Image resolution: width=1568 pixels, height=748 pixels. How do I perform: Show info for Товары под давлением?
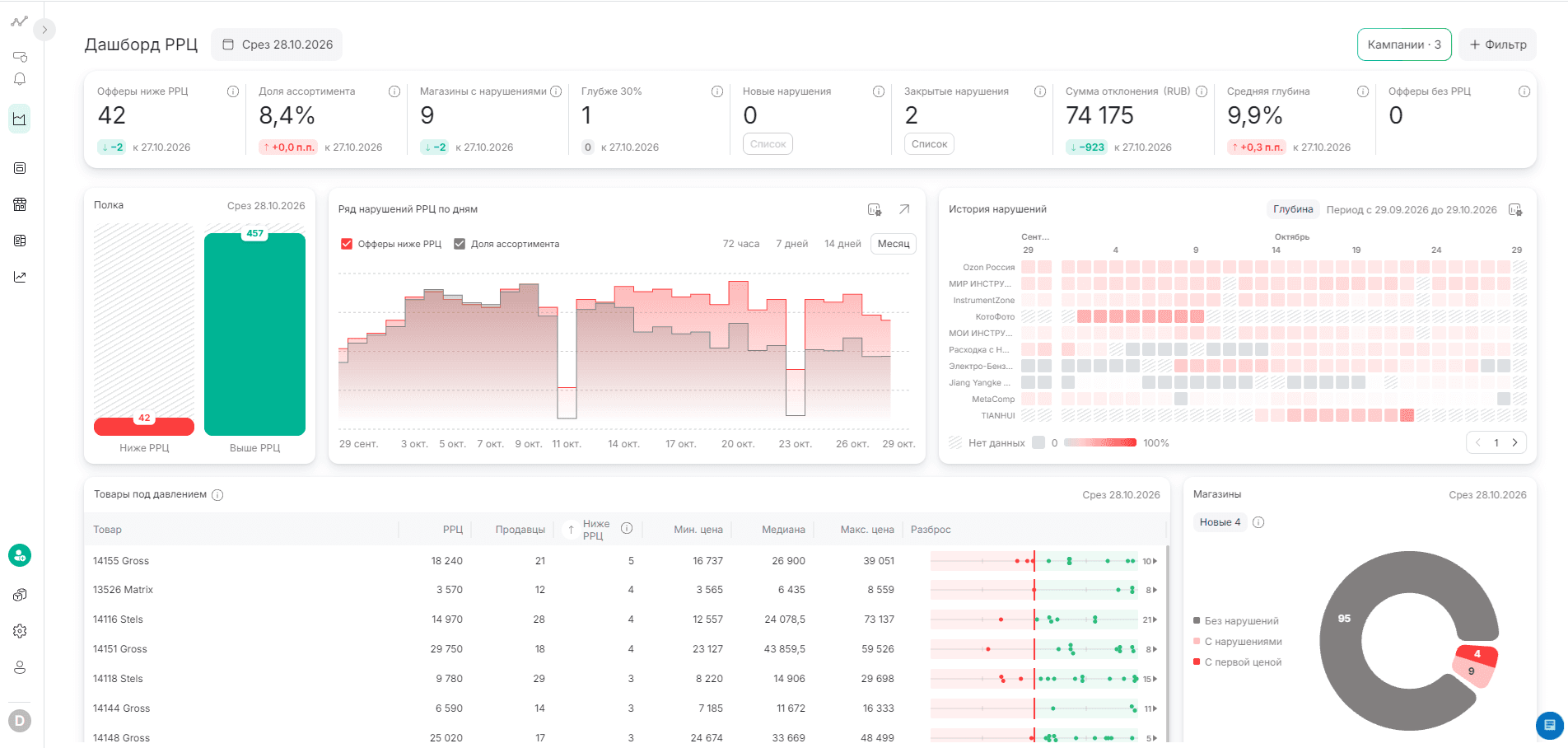217,495
